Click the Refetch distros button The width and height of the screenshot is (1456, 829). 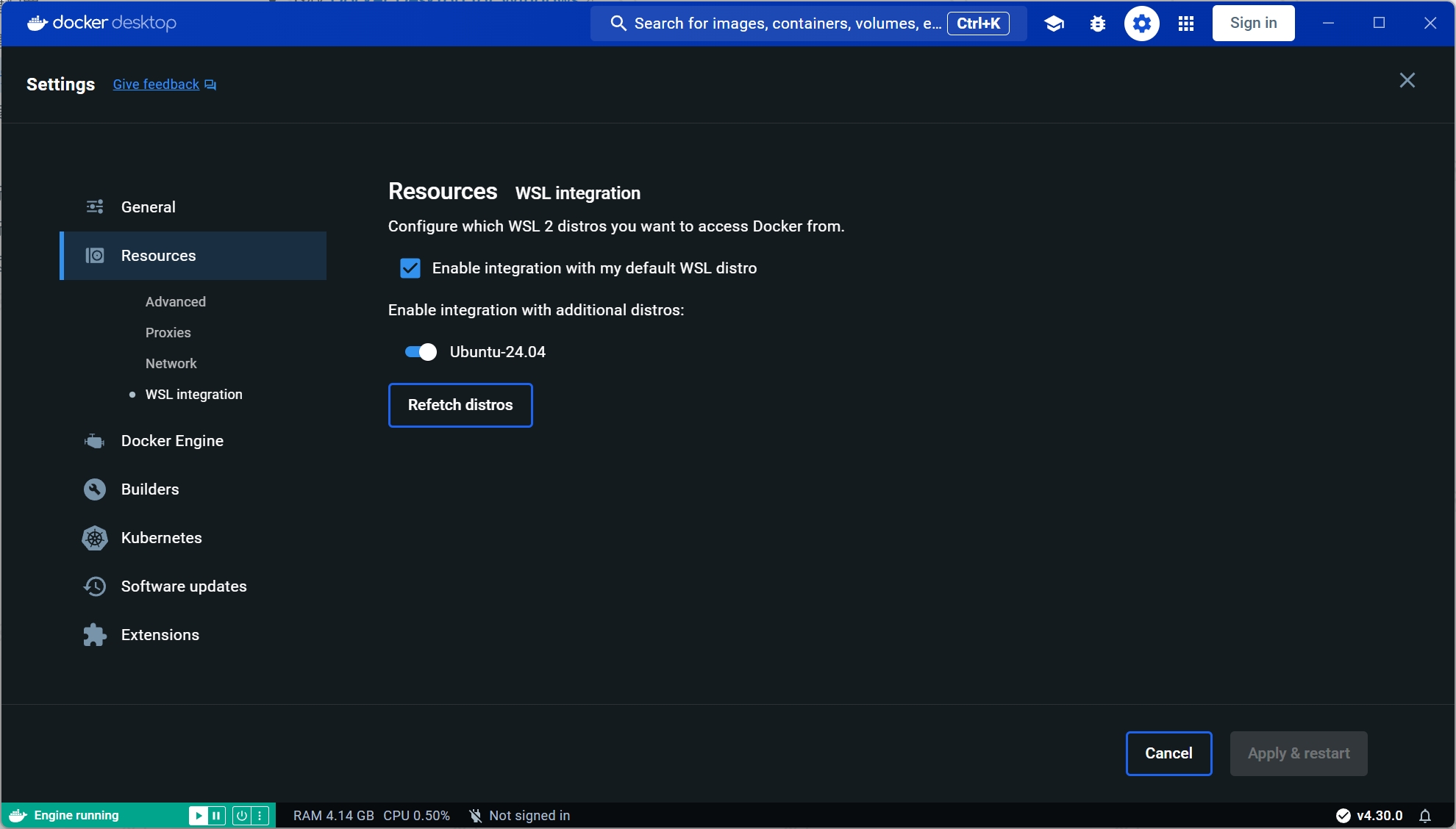coord(460,405)
